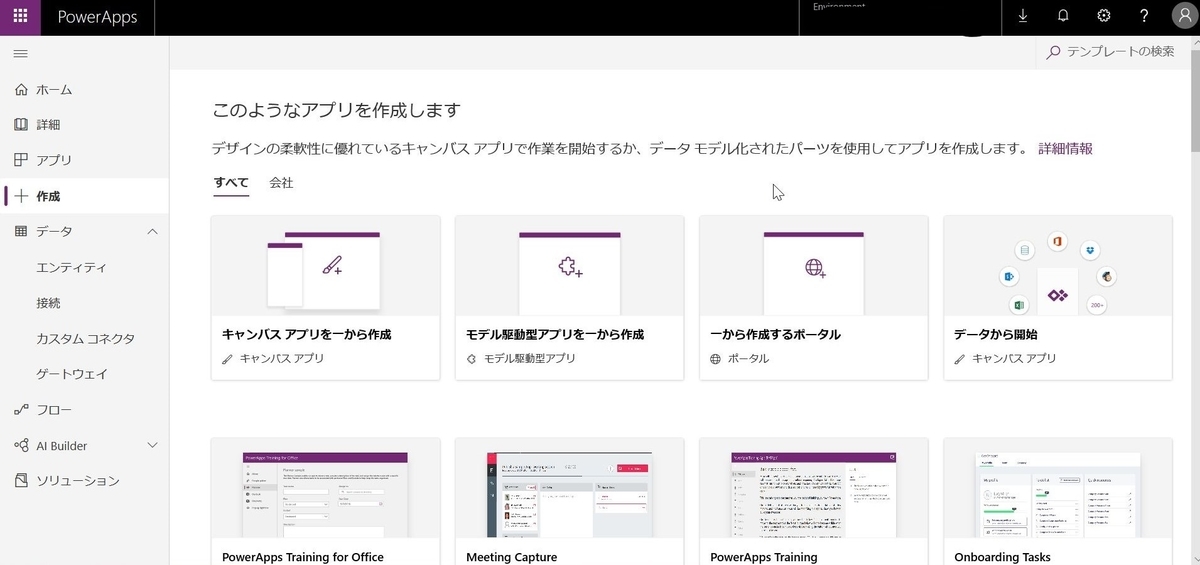Open the 詳細情報 link
Viewport: 1200px width, 565px height.
(x=1065, y=148)
